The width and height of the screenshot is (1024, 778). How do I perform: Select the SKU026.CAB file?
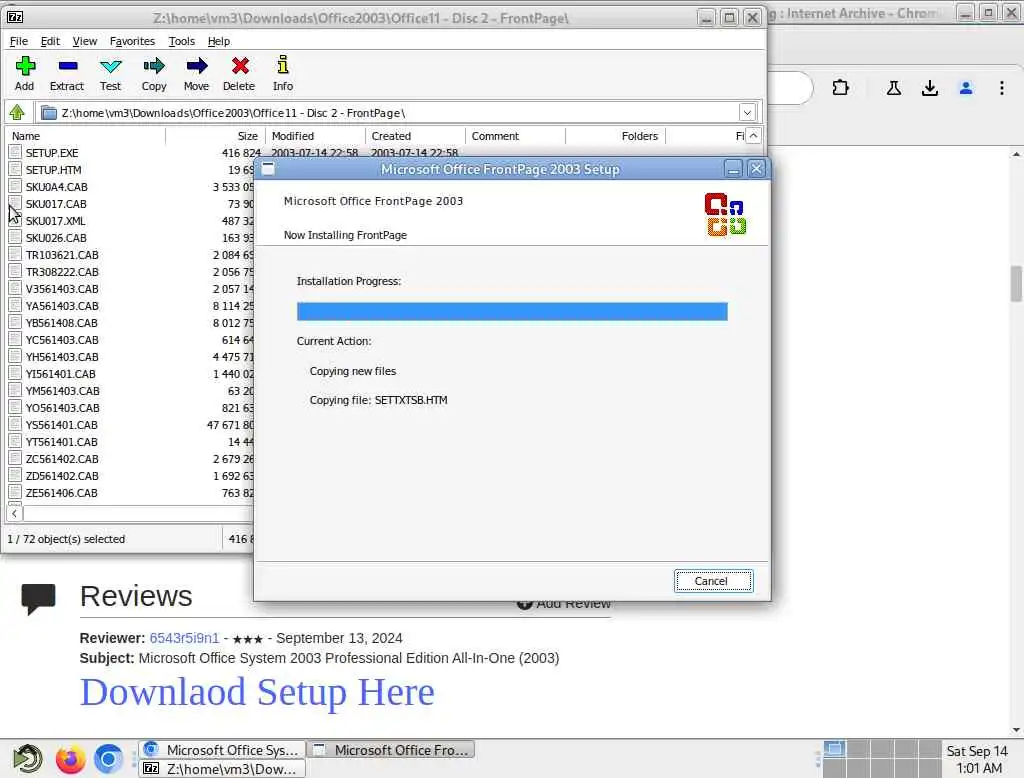pos(56,238)
